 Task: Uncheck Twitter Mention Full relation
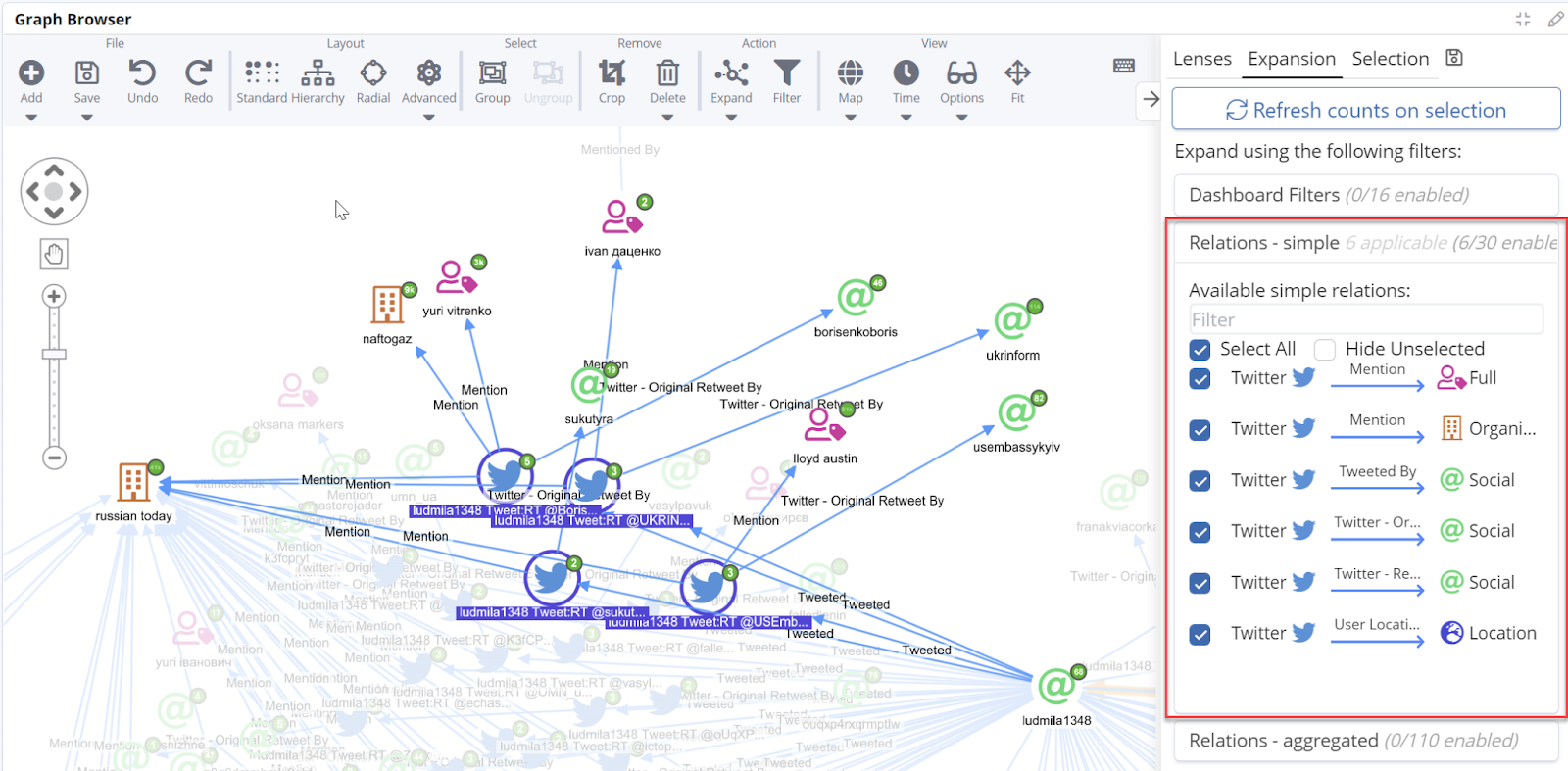tap(1200, 379)
